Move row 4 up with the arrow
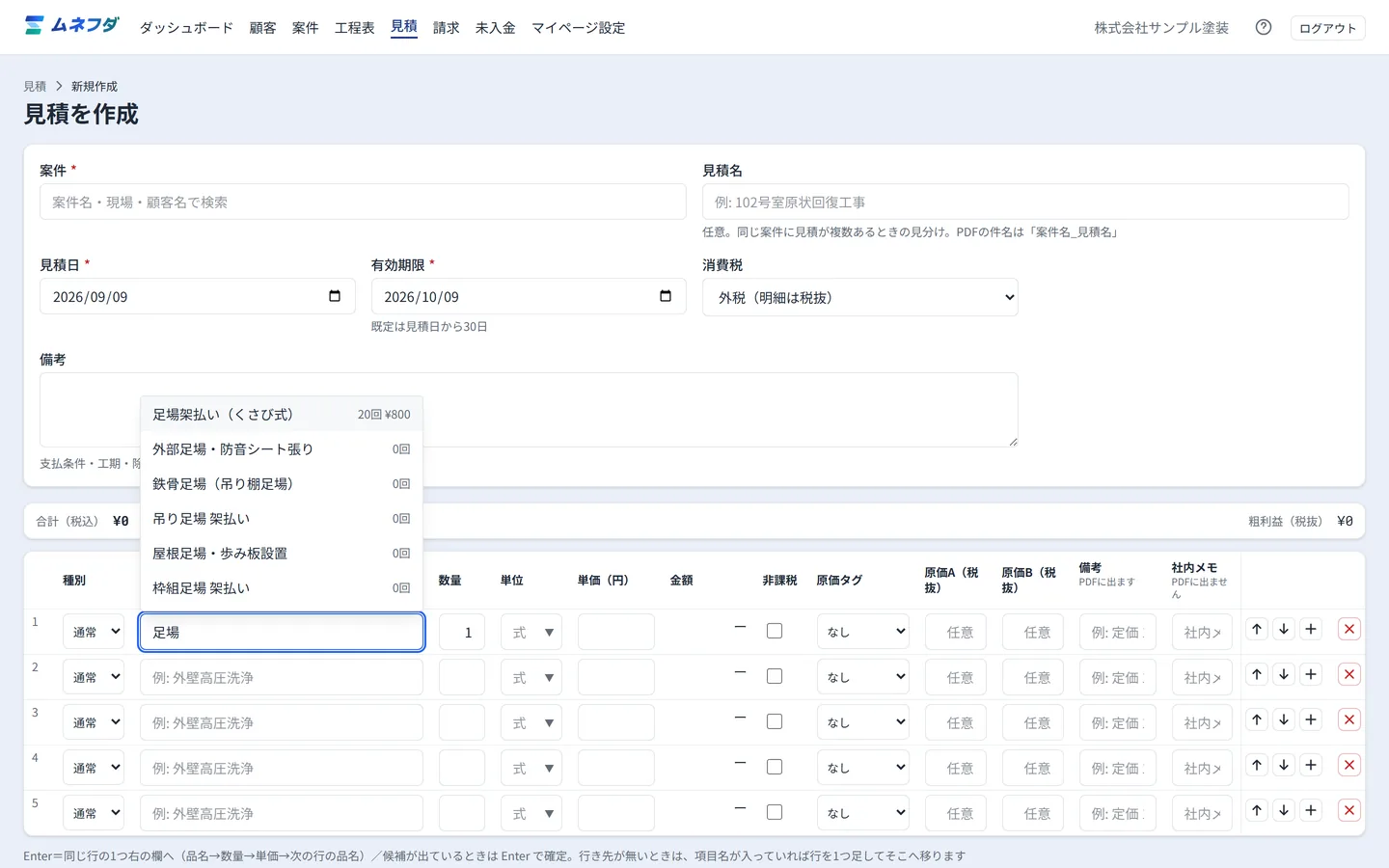This screenshot has width=1389, height=868. [1257, 765]
